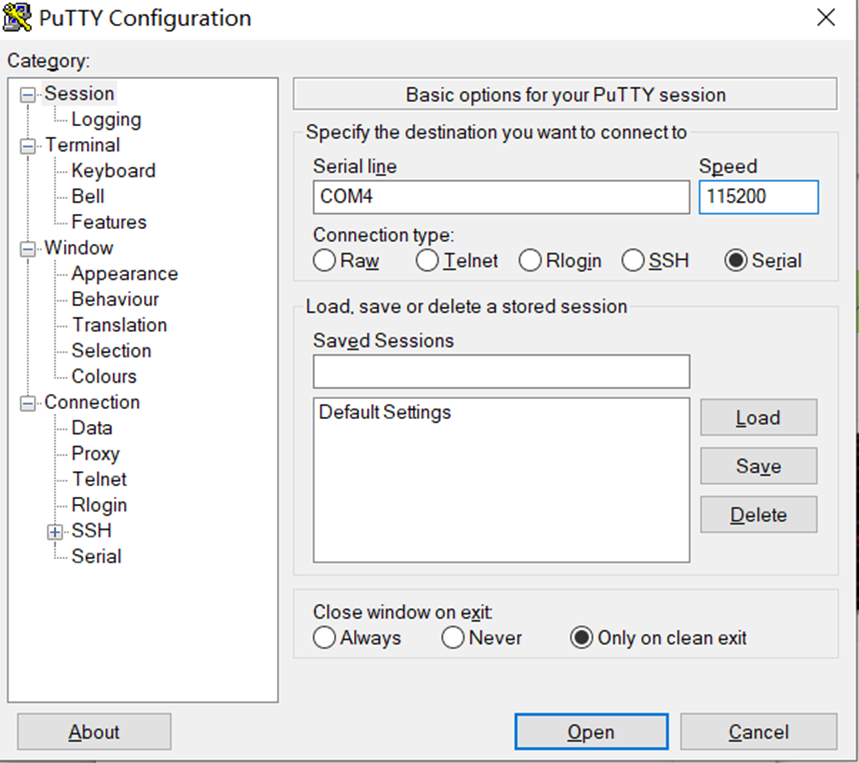
Task: Select Serial connection type radio button
Action: pyautogui.click(x=736, y=260)
